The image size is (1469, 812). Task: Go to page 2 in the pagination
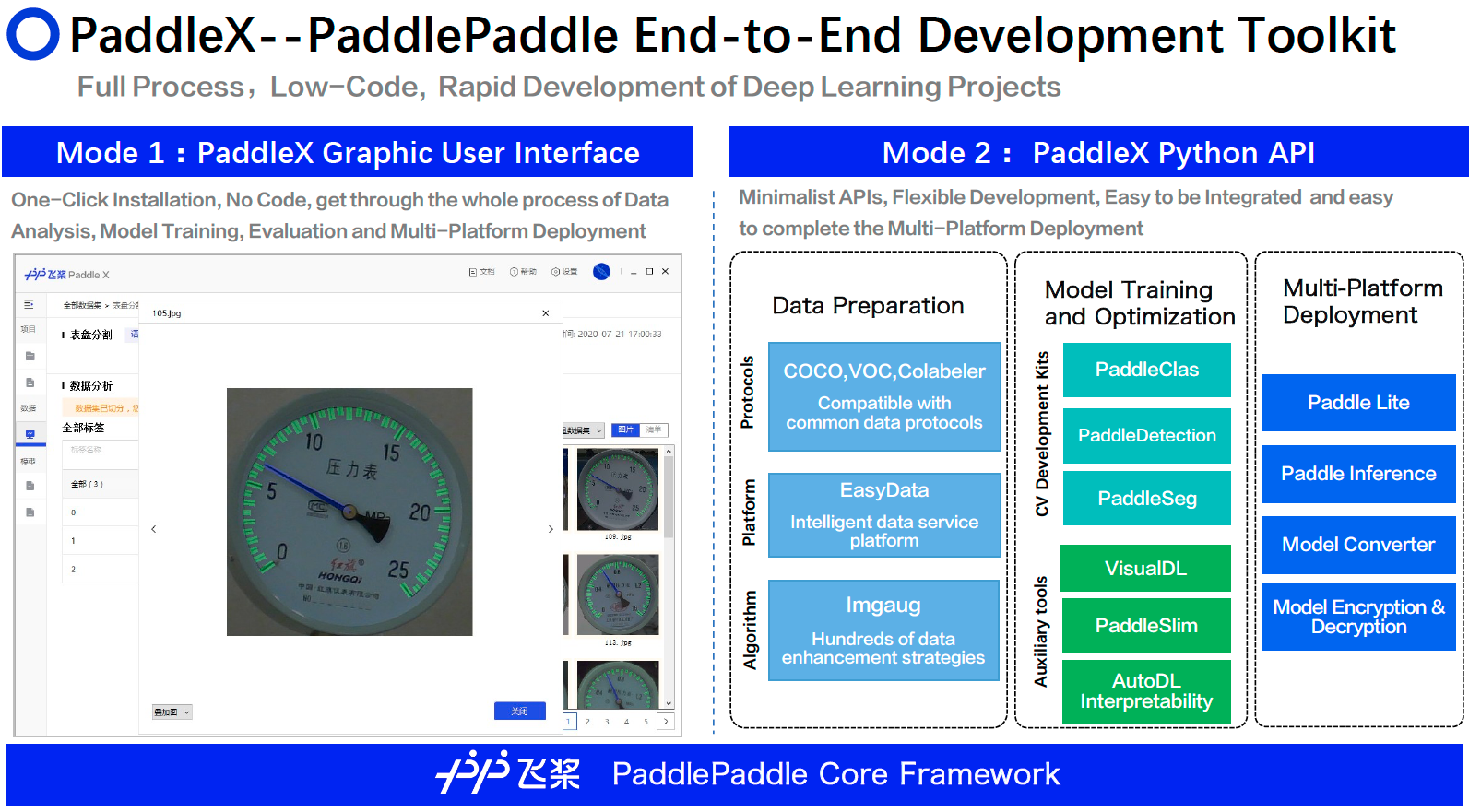tap(587, 722)
